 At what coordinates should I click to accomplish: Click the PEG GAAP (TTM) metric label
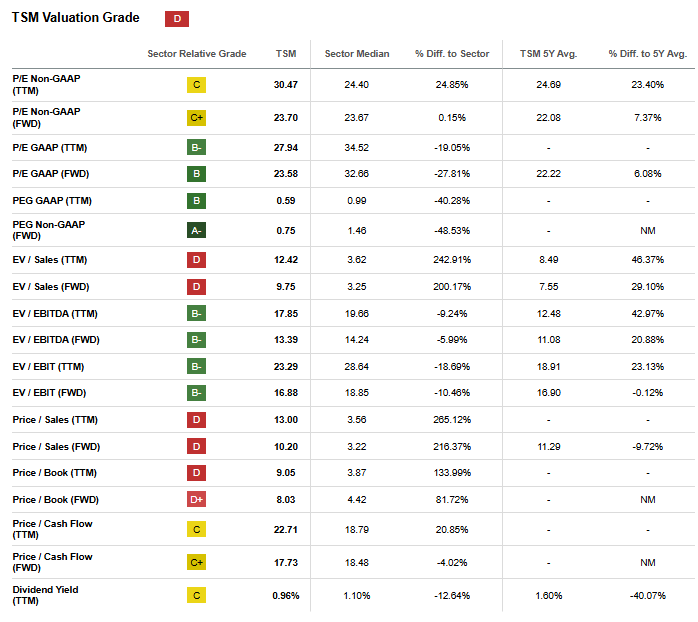pos(52,201)
